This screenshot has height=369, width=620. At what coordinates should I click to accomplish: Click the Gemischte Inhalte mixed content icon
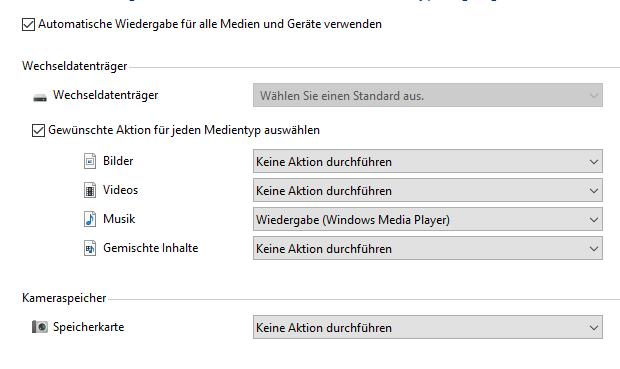(x=90, y=248)
